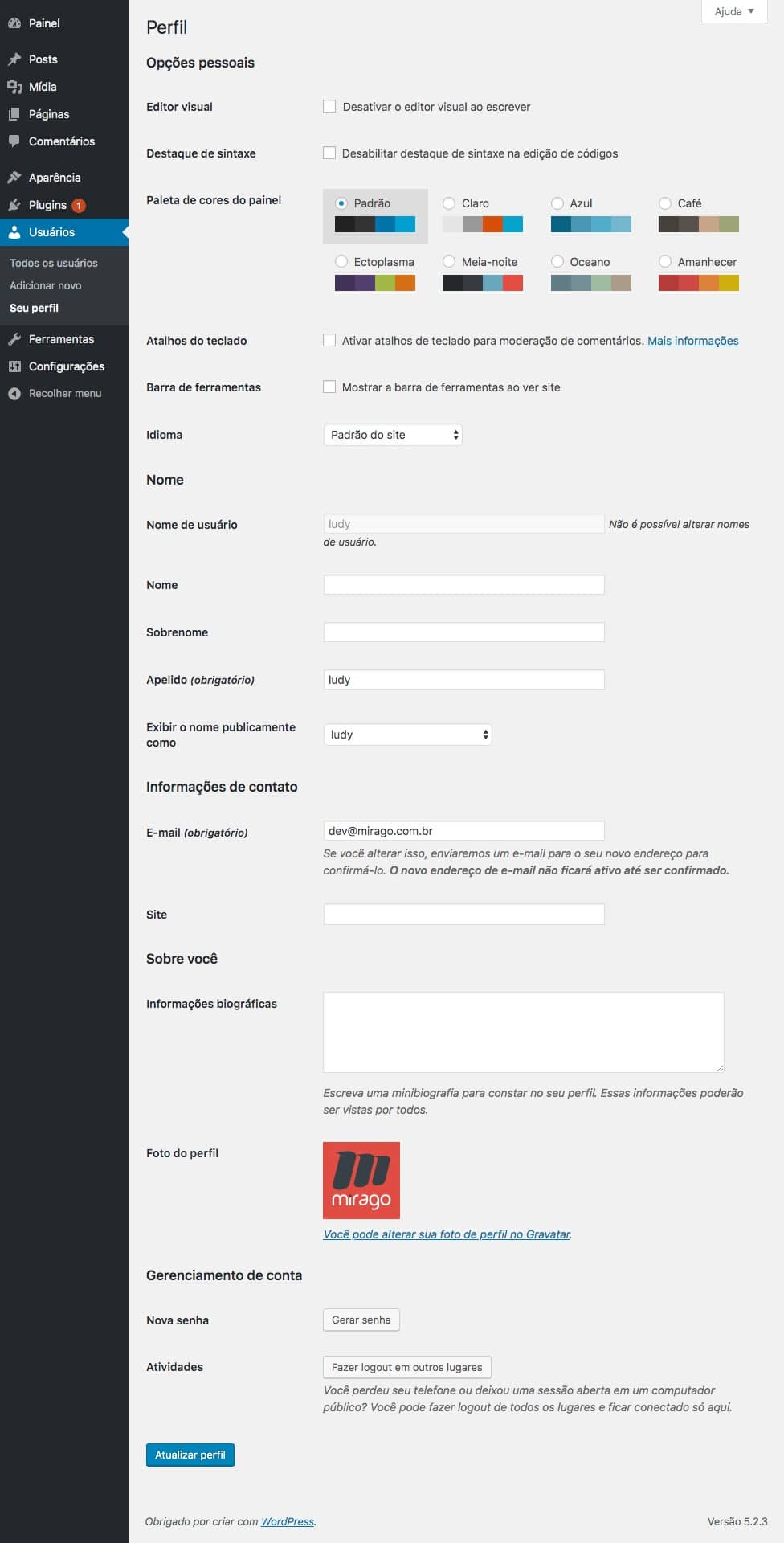Click the Ectoplasma color palette swatch

pyautogui.click(x=375, y=283)
